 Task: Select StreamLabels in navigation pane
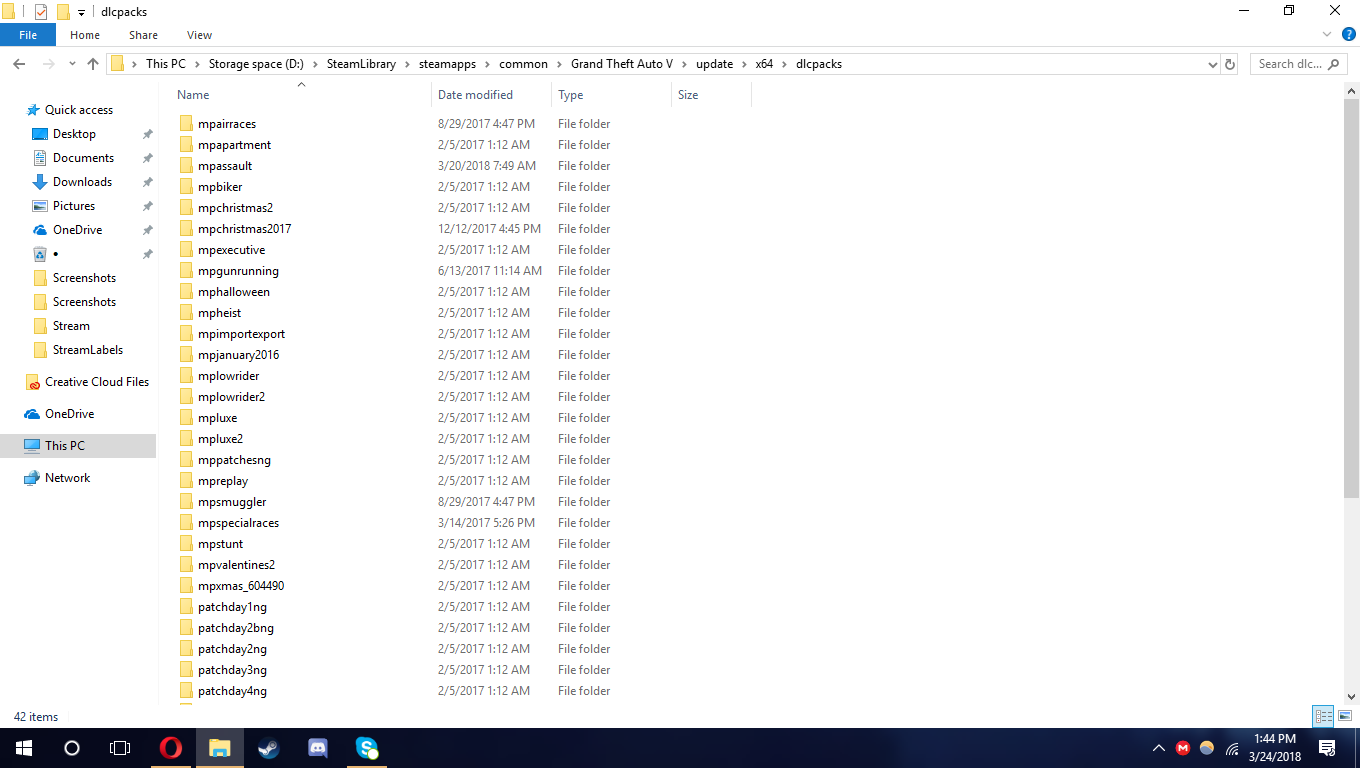(88, 350)
